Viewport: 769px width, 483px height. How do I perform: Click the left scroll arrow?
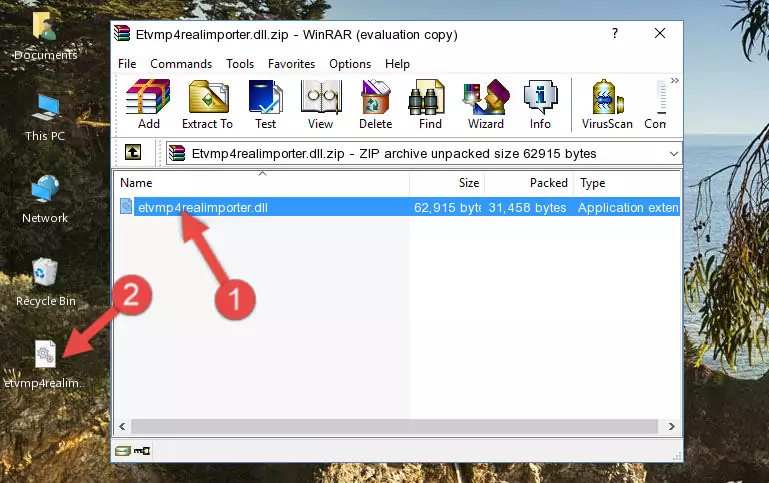click(x=123, y=427)
